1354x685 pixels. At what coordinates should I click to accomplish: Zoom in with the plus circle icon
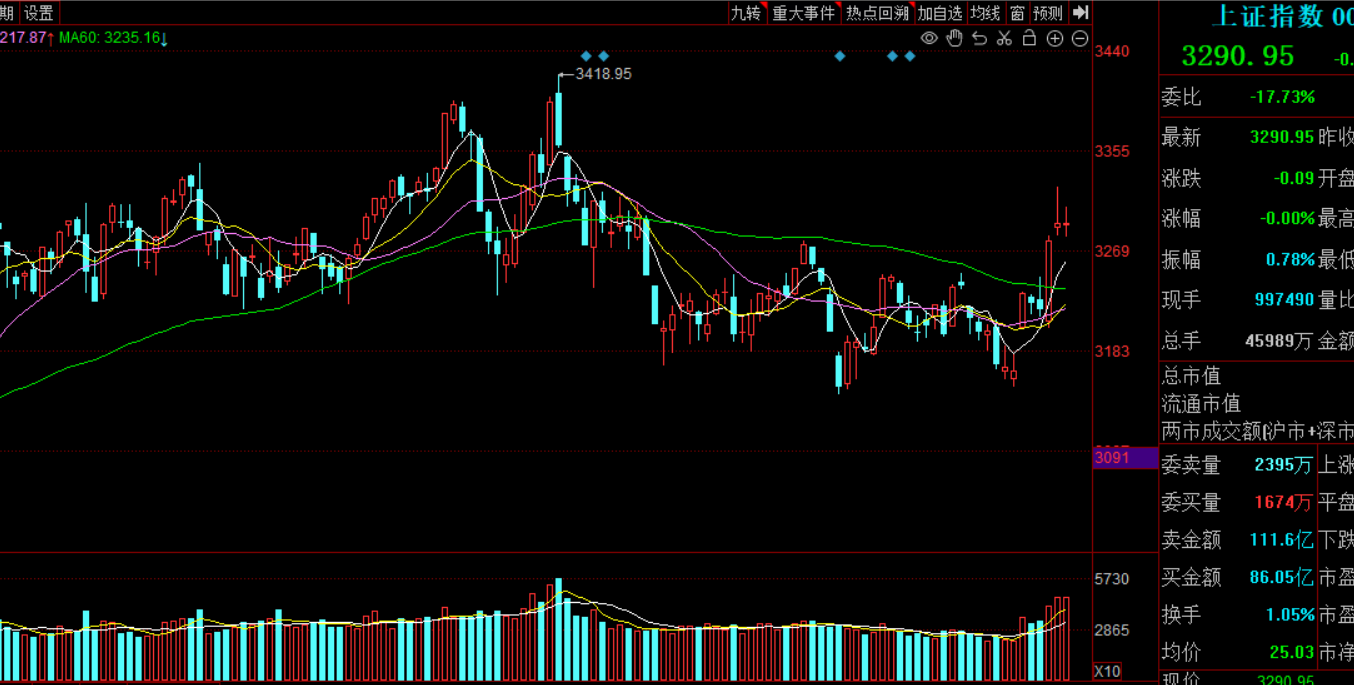click(x=1054, y=38)
